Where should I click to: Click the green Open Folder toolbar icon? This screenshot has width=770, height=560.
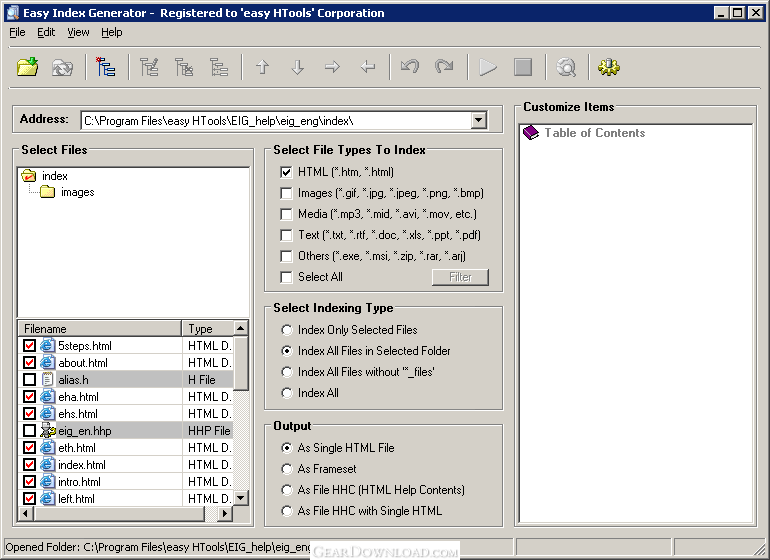[28, 67]
